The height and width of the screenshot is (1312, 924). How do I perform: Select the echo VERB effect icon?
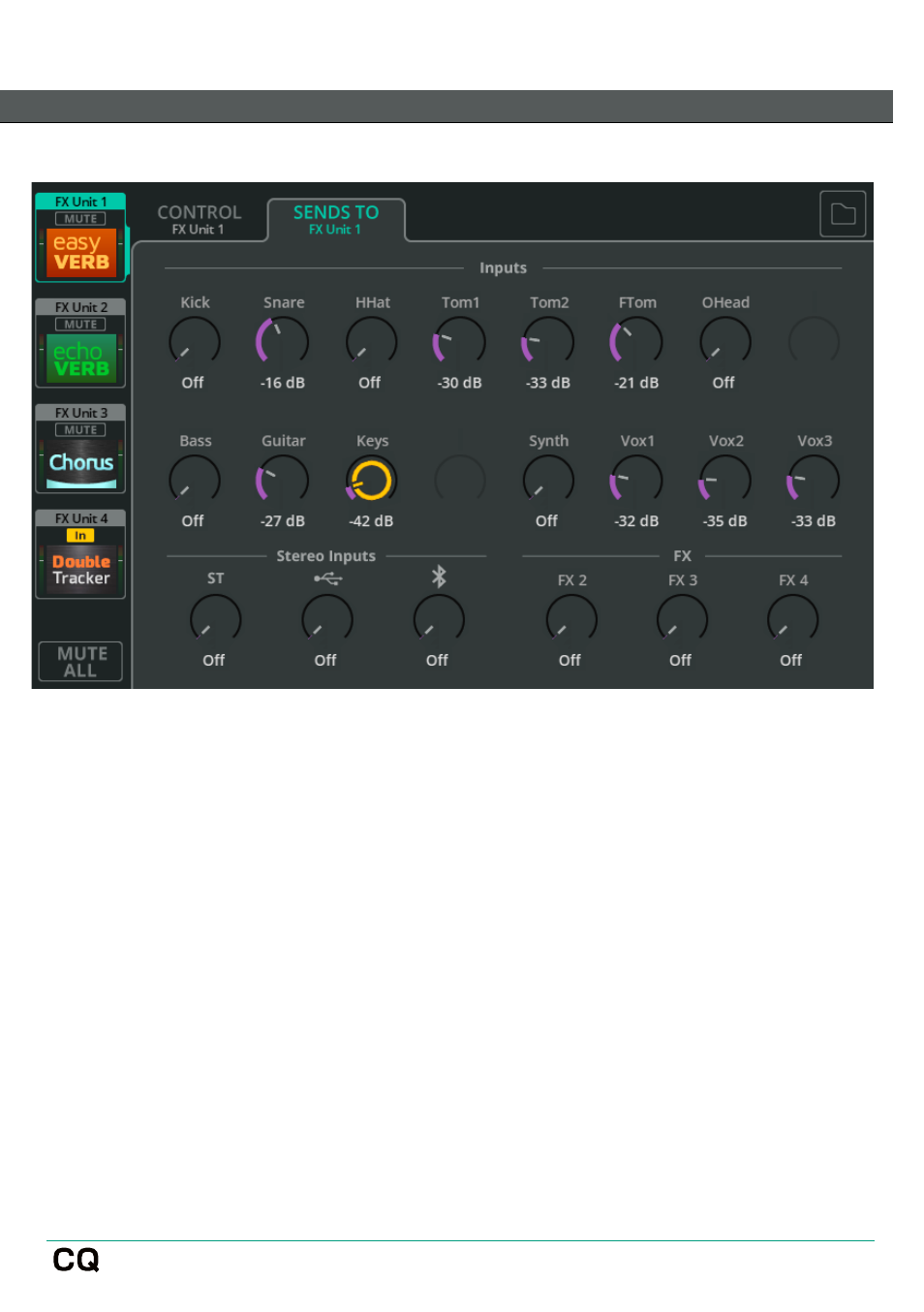point(81,359)
